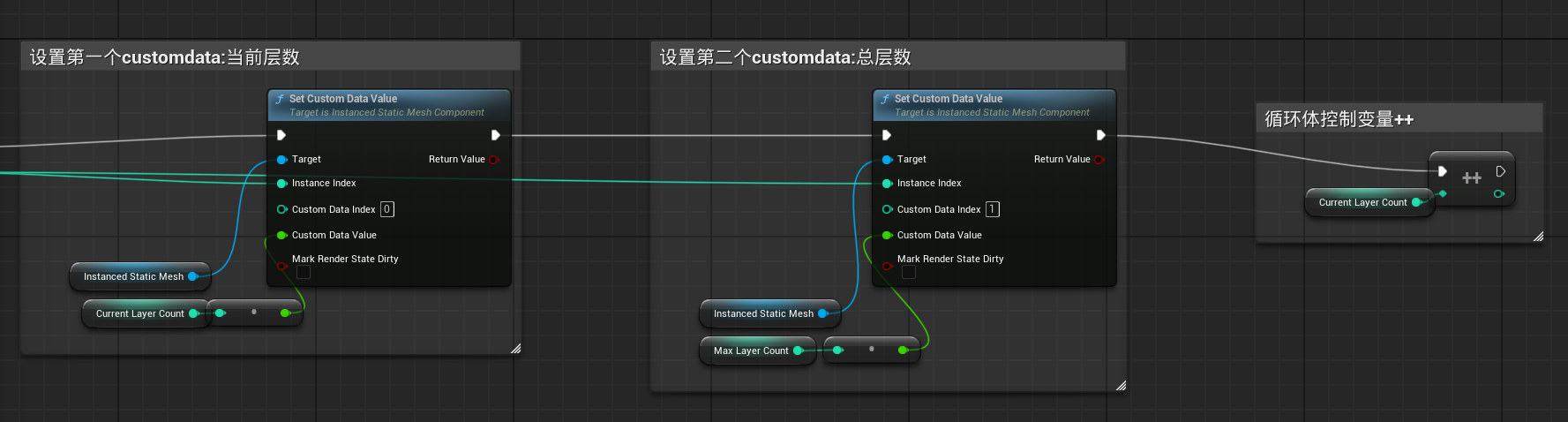Click the Mark Render State Dirty pin in the 总层数 comment
Image resolution: width=1568 pixels, height=422 pixels.
(x=888, y=266)
